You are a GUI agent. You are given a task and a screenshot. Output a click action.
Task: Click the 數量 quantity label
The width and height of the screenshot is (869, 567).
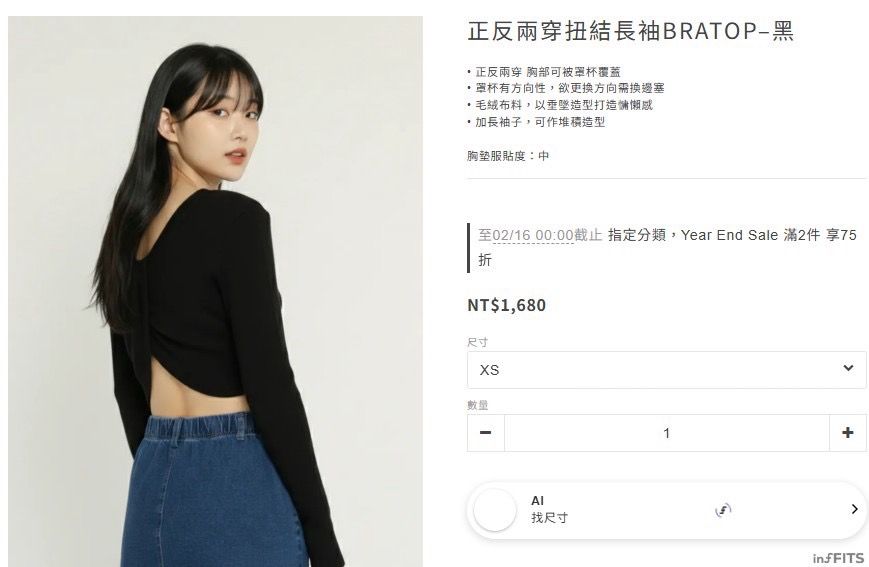(477, 405)
